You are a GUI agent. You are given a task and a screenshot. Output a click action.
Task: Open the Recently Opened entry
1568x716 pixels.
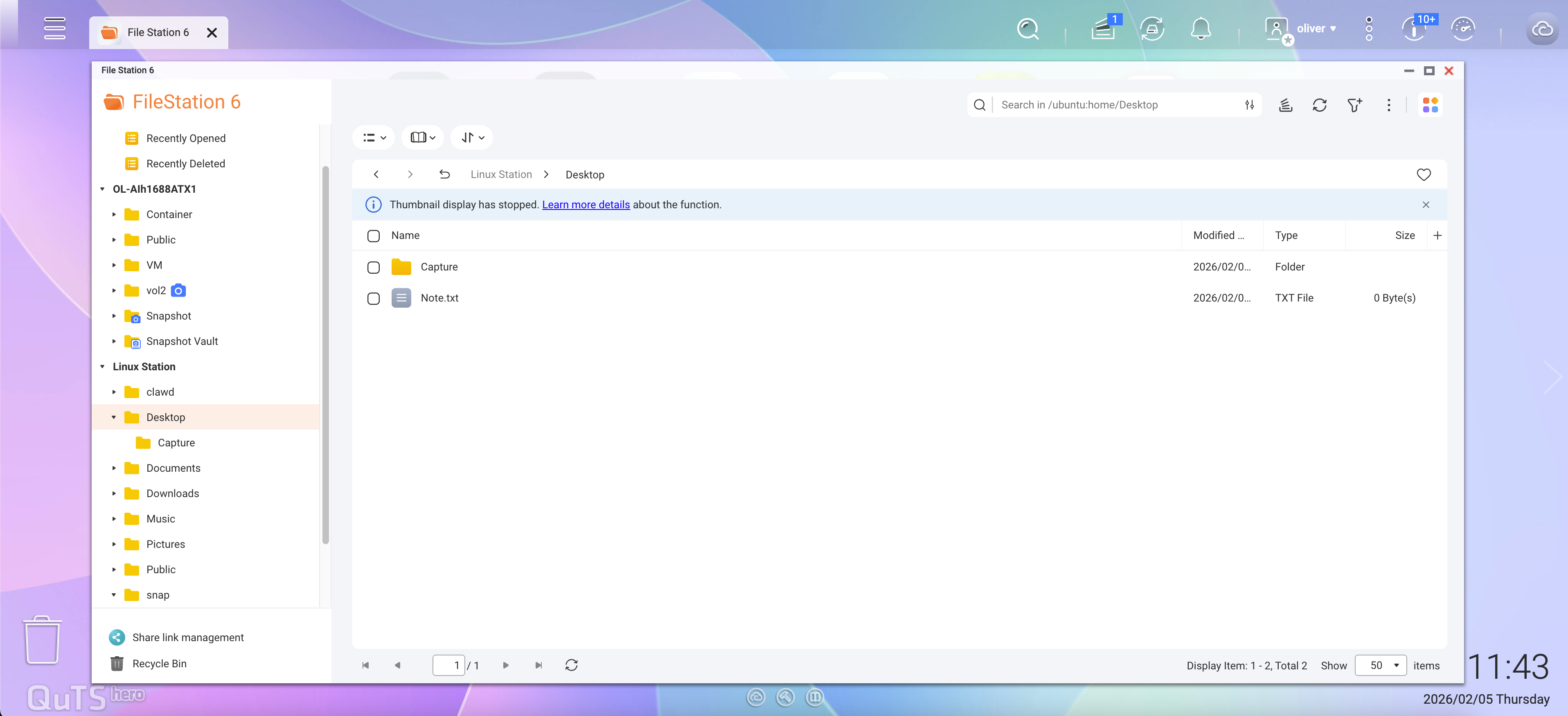coord(186,138)
